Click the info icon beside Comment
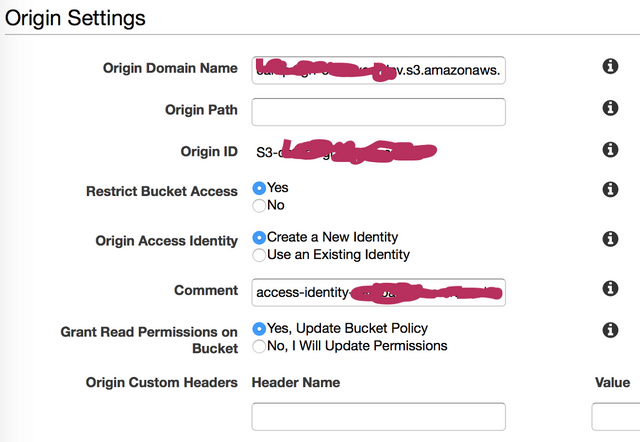The width and height of the screenshot is (640, 442). point(610,289)
